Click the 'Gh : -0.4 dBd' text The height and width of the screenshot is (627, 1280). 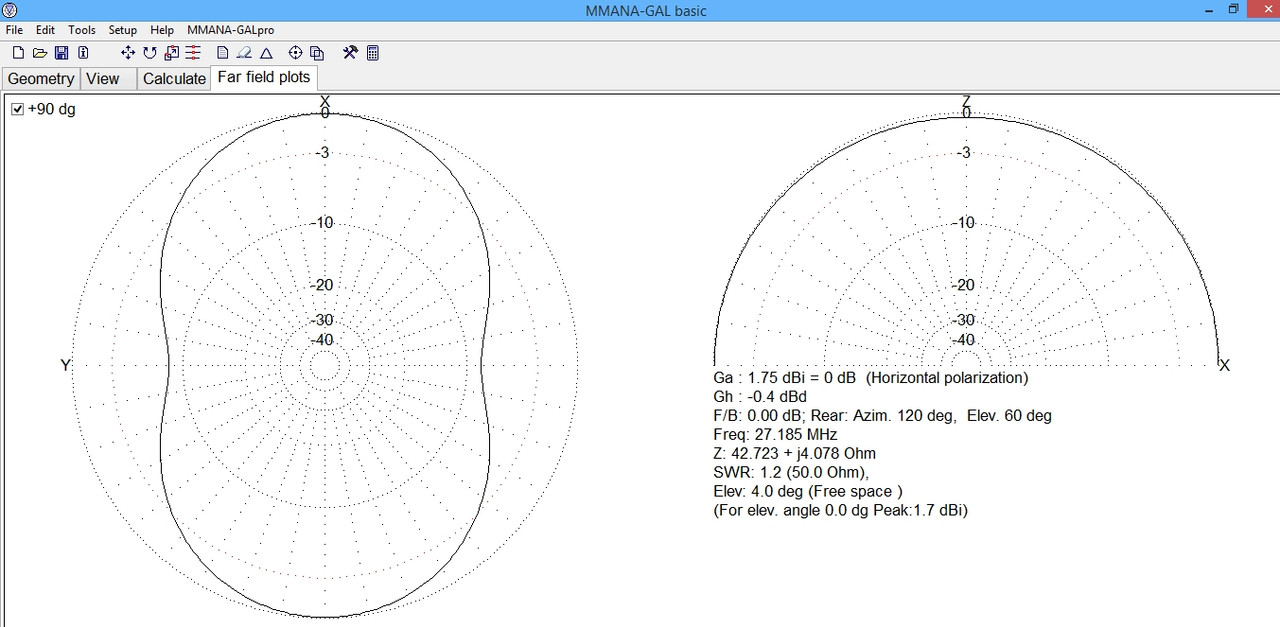click(x=760, y=397)
